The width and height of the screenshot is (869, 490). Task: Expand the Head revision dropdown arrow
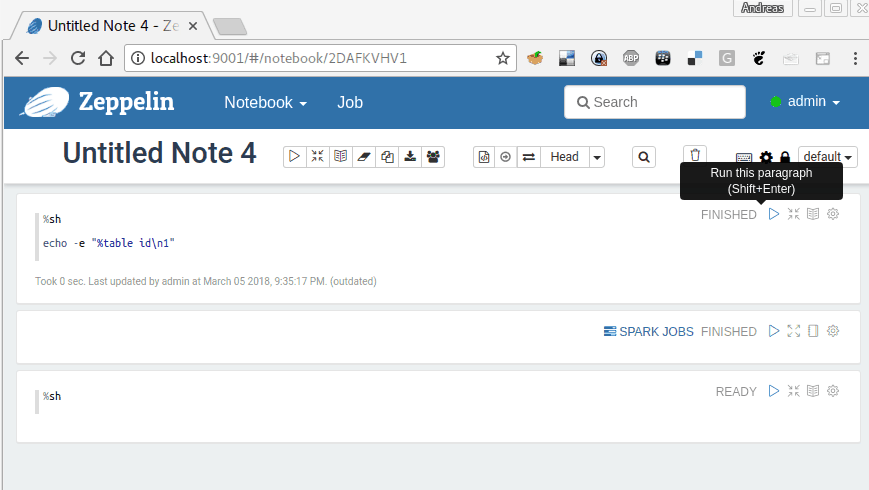pos(597,157)
